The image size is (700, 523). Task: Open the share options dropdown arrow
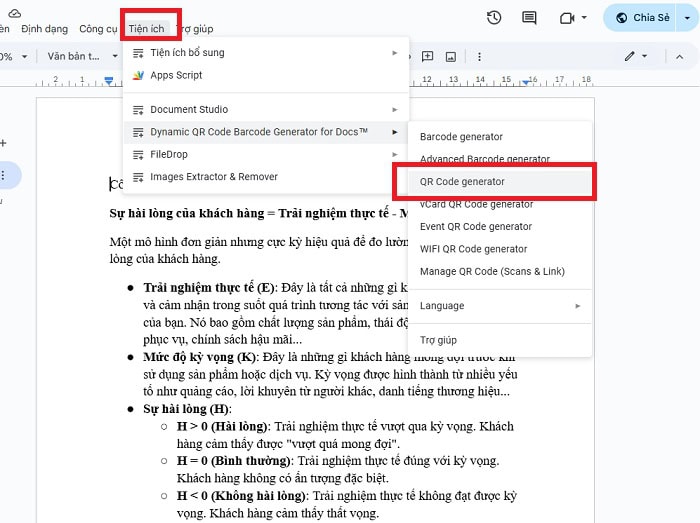click(x=688, y=18)
